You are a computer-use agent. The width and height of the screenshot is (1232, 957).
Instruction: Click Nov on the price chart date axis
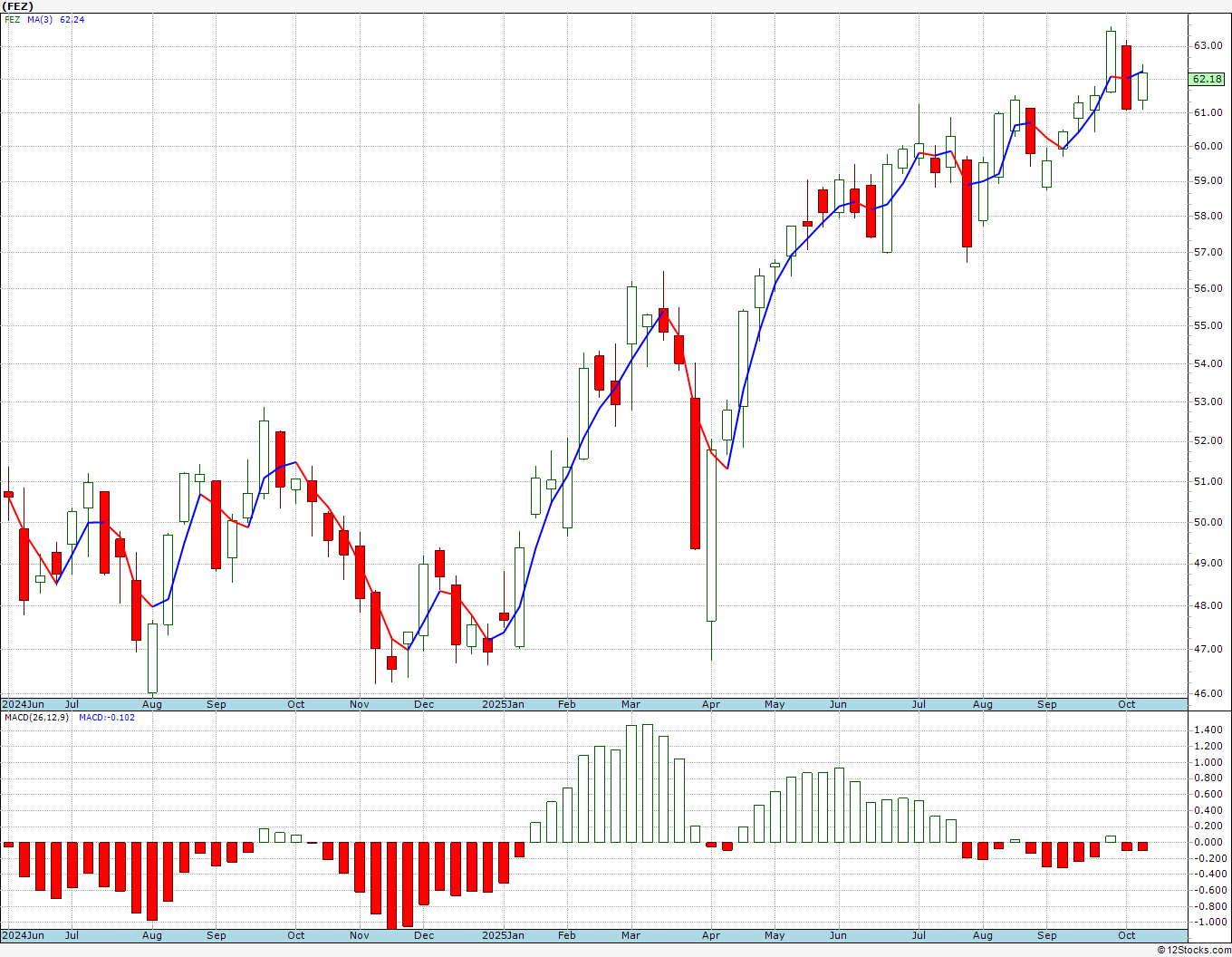360,704
